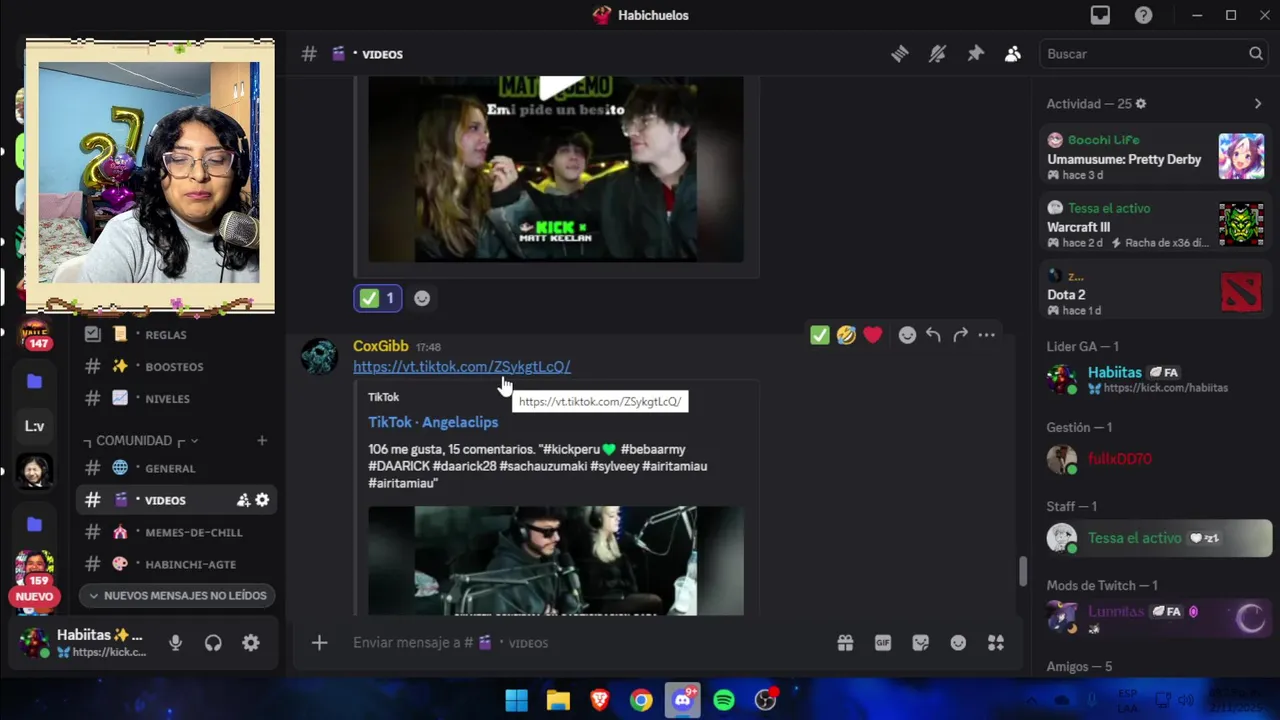Invite people to VIDEOS channel icon
The height and width of the screenshot is (720, 1280).
(243, 500)
